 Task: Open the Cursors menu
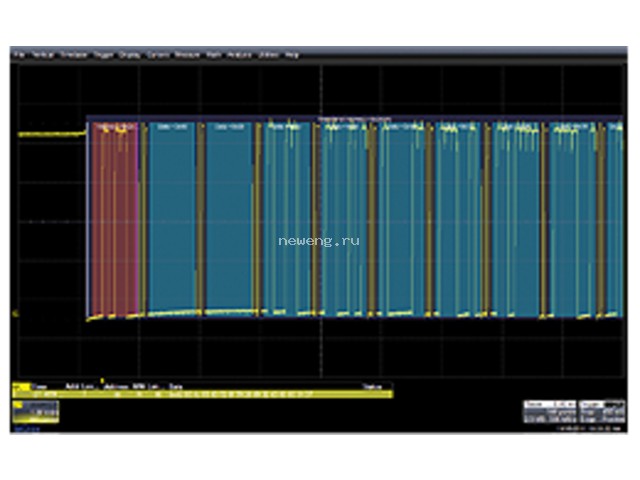click(158, 55)
